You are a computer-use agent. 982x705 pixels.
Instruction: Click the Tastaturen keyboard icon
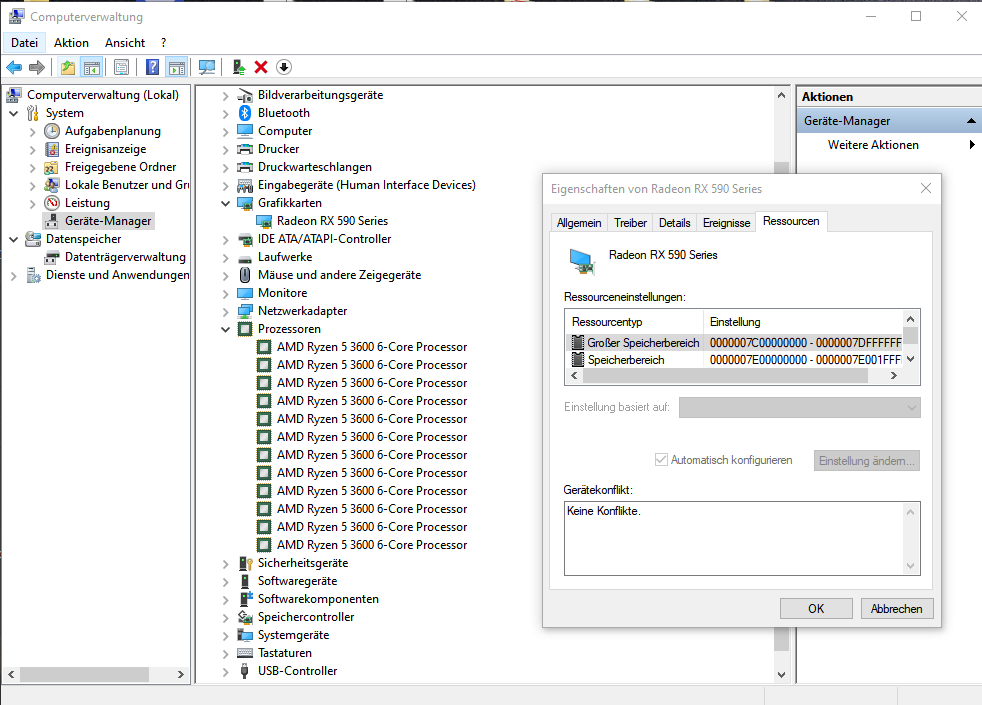[x=245, y=653]
